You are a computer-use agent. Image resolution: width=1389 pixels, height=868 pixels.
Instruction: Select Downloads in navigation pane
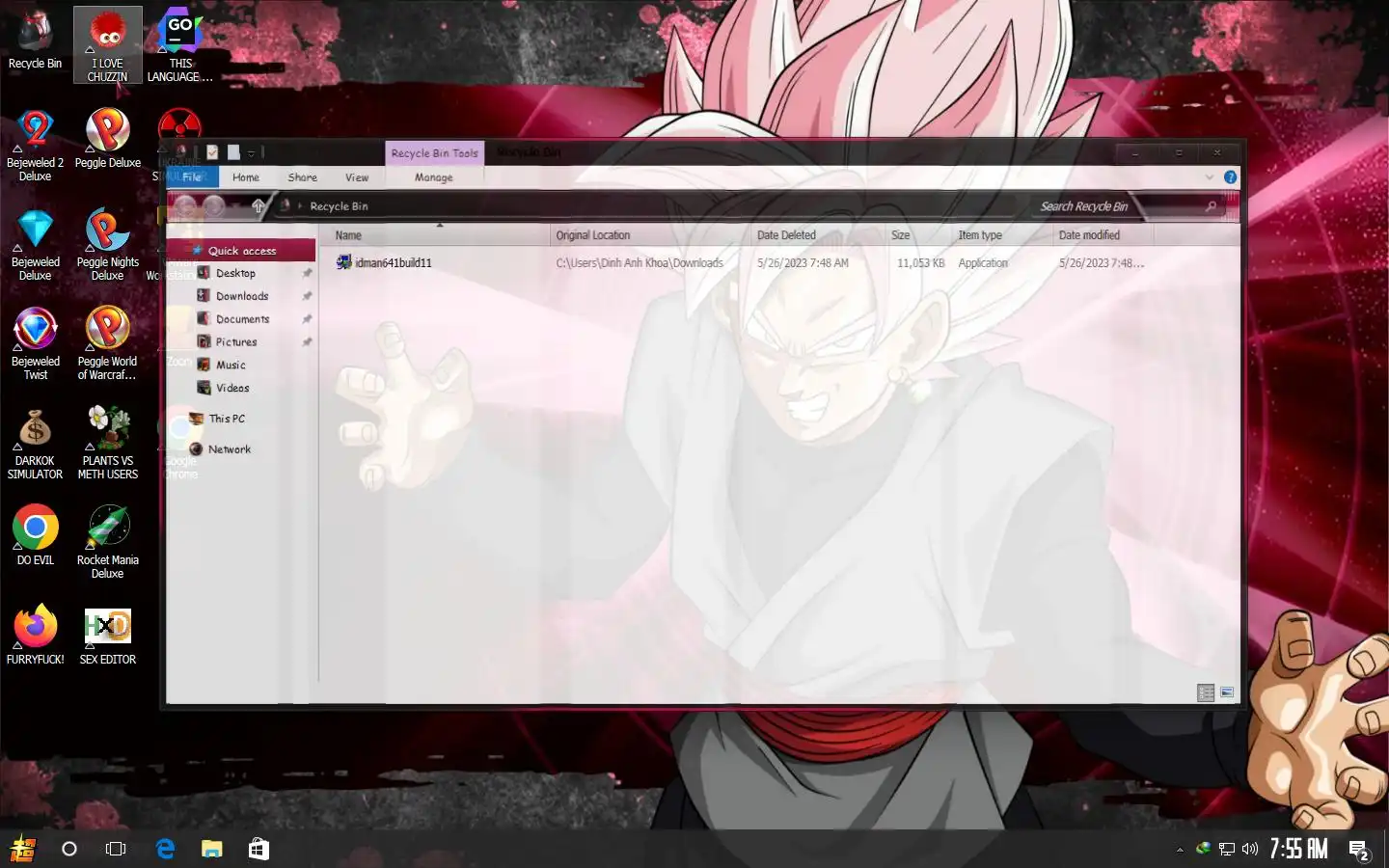(242, 296)
